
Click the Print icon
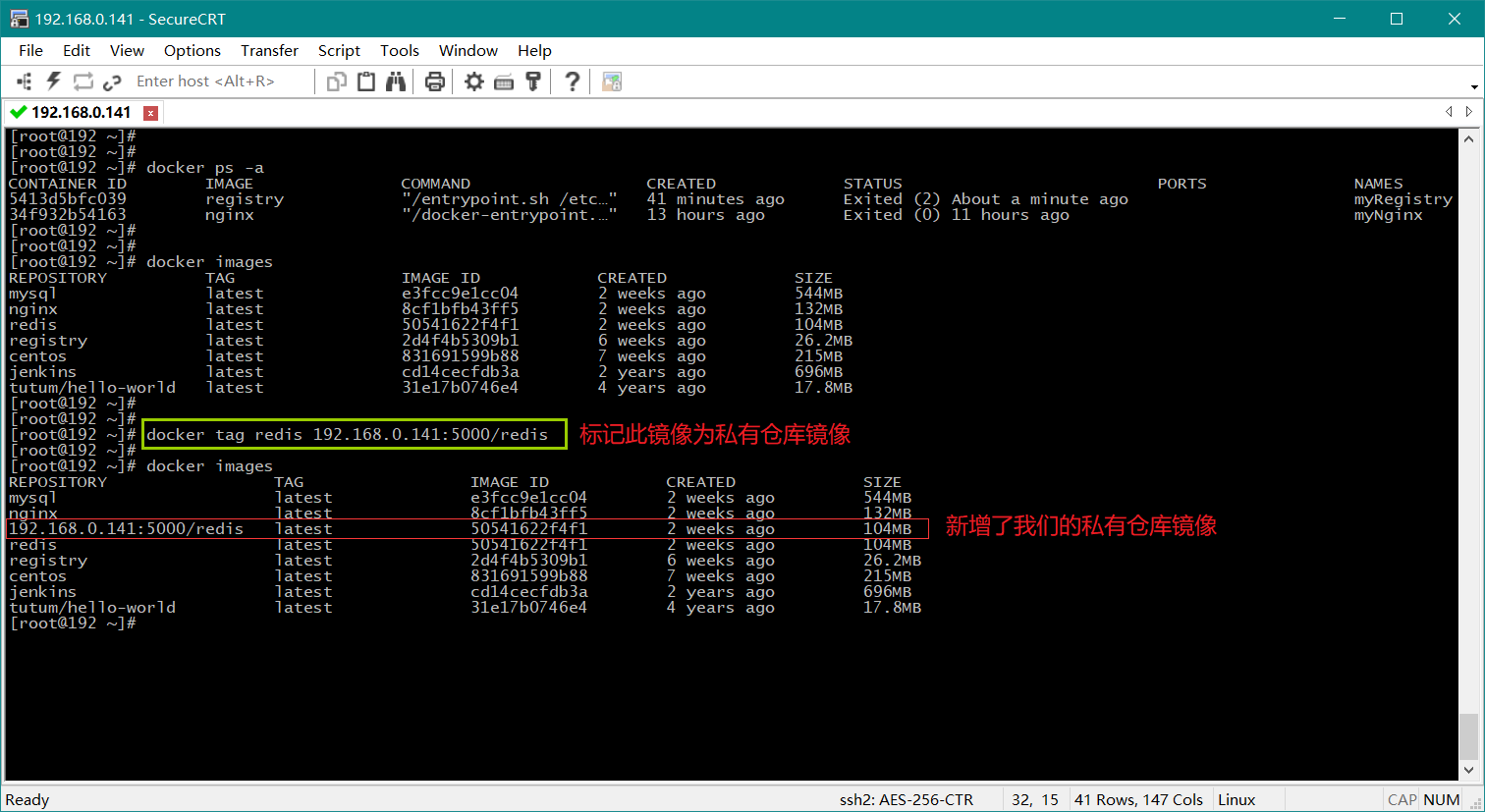435,81
